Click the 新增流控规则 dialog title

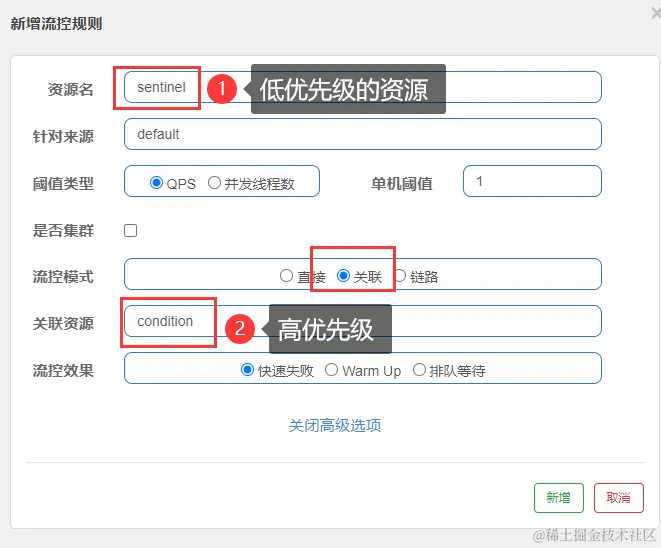click(56, 24)
